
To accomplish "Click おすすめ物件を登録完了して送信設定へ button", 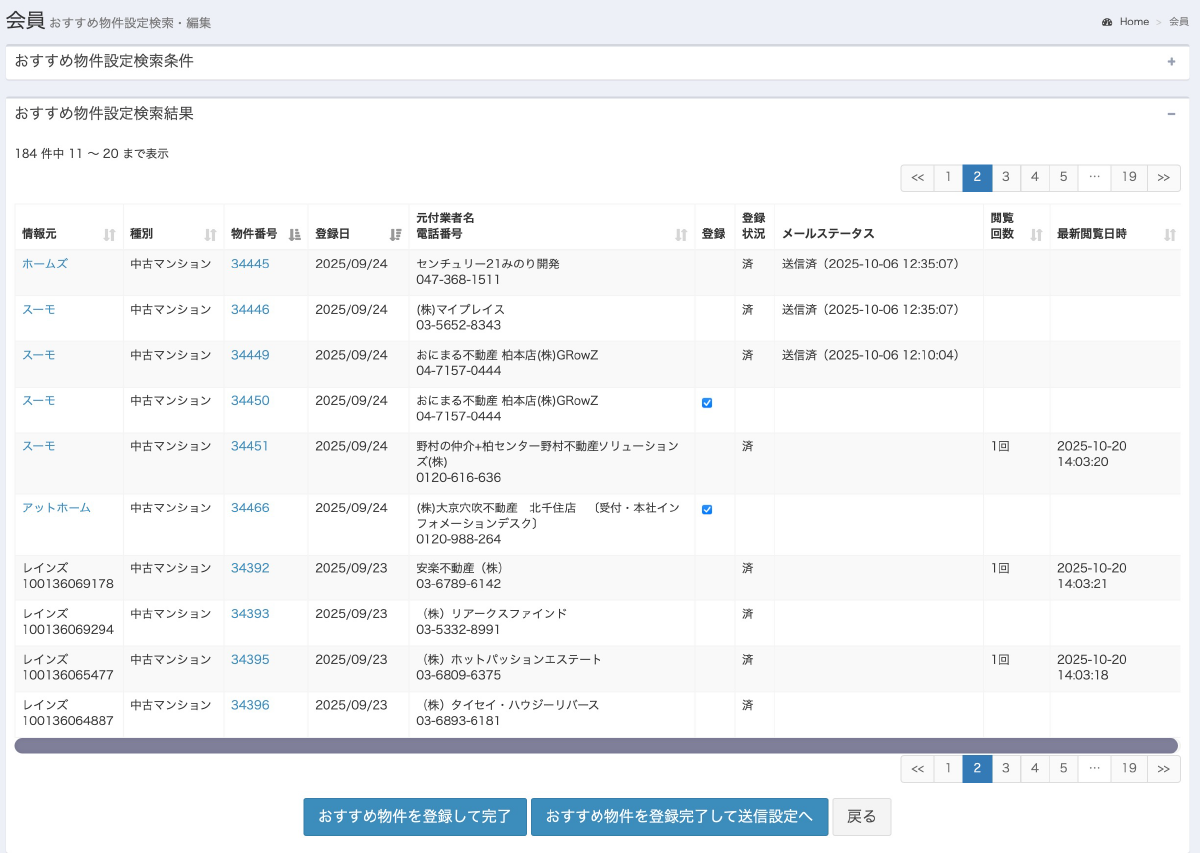I will coord(680,817).
